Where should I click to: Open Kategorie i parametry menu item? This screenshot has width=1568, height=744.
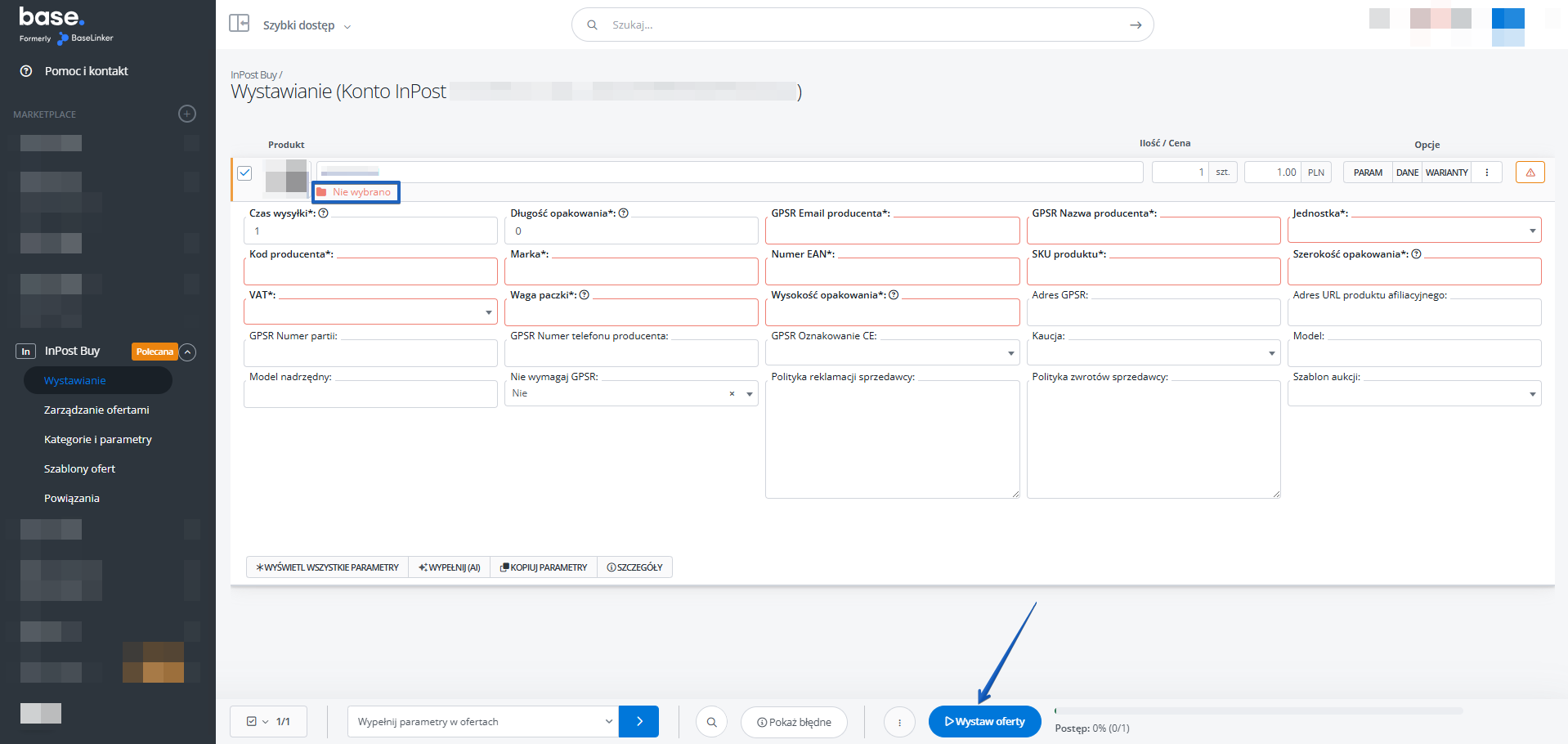click(98, 440)
